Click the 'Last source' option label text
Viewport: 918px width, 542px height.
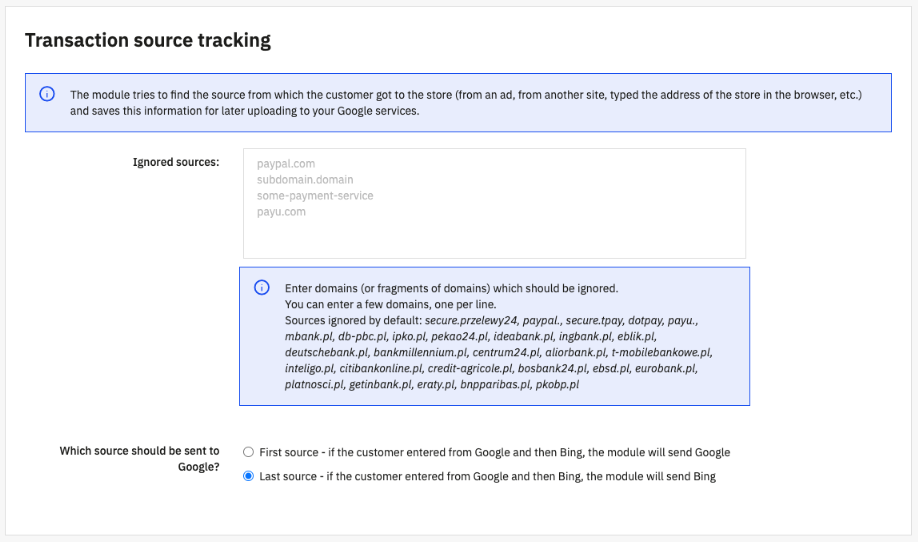(487, 477)
